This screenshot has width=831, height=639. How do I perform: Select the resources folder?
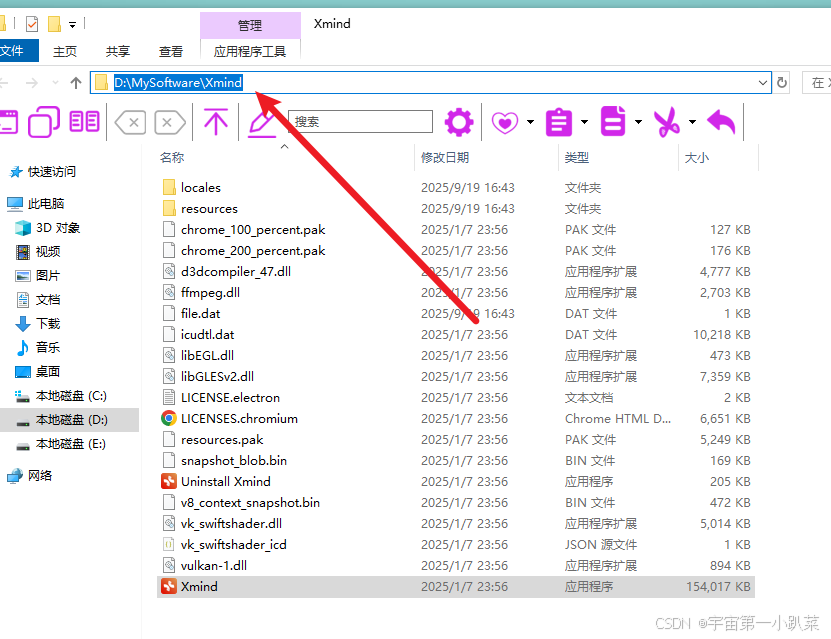coord(456,209)
